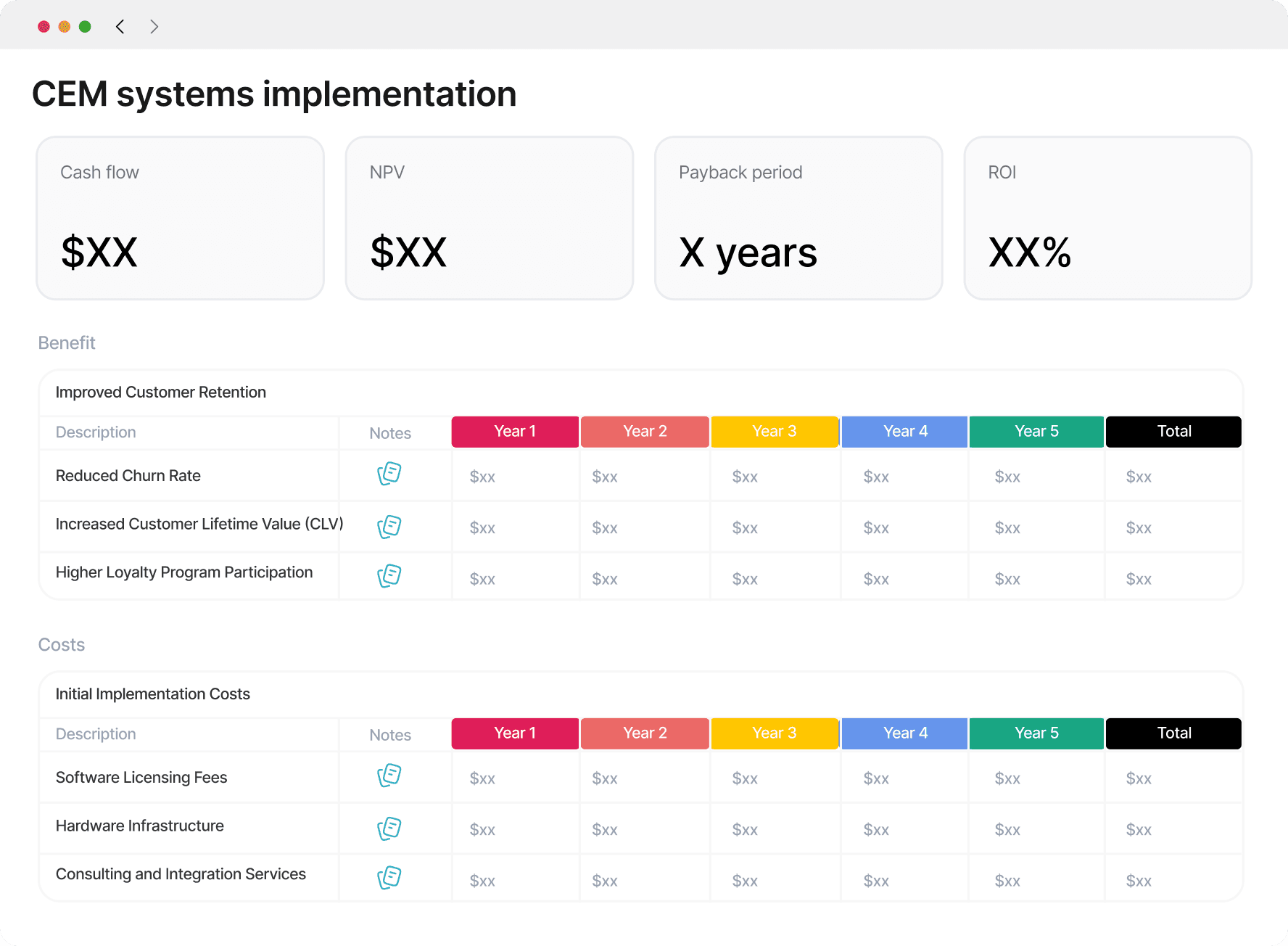The image size is (1288, 946).
Task: Open notes for Reduced Churn Rate
Action: [x=390, y=474]
